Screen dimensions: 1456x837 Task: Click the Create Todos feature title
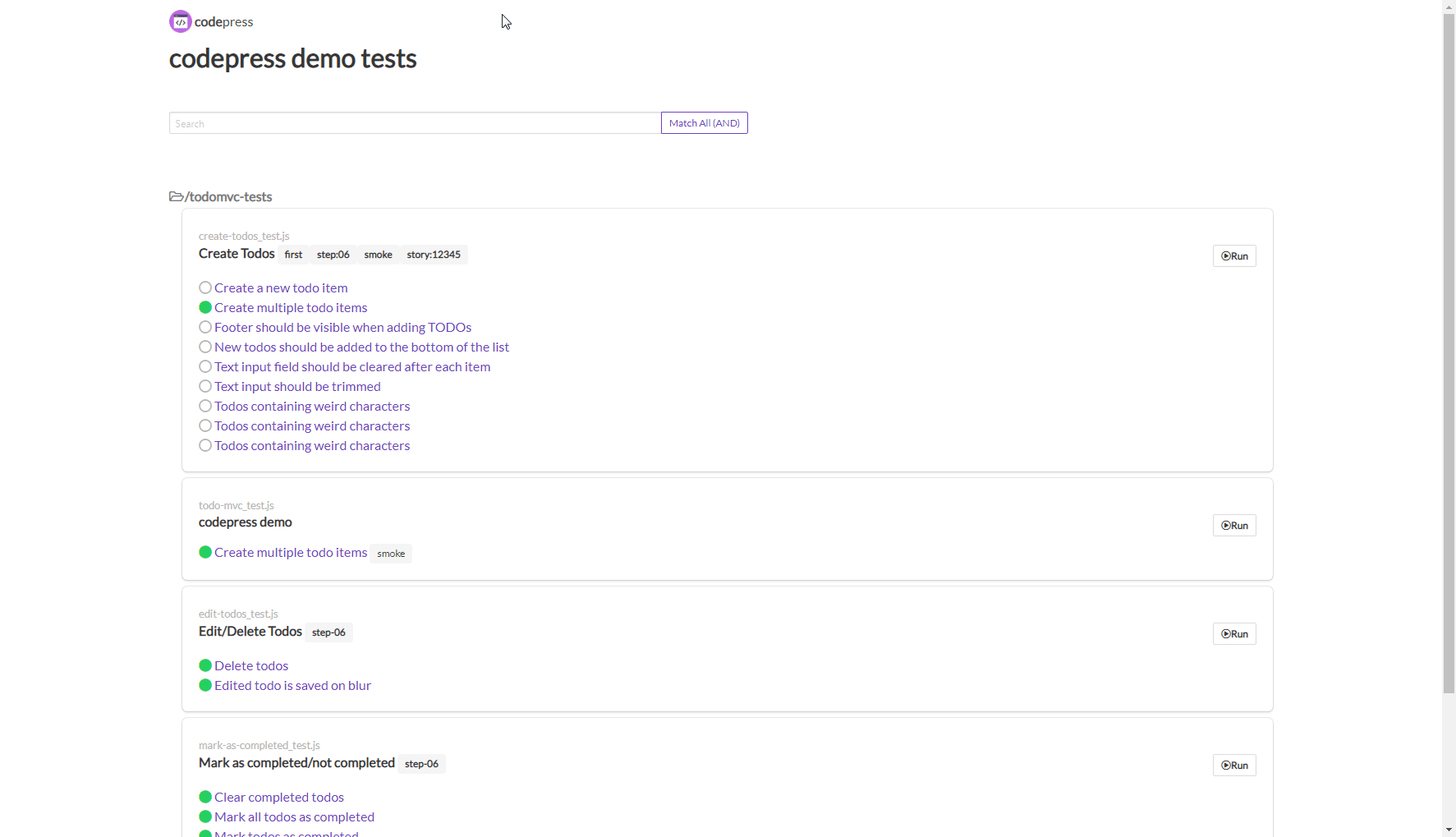coord(237,254)
